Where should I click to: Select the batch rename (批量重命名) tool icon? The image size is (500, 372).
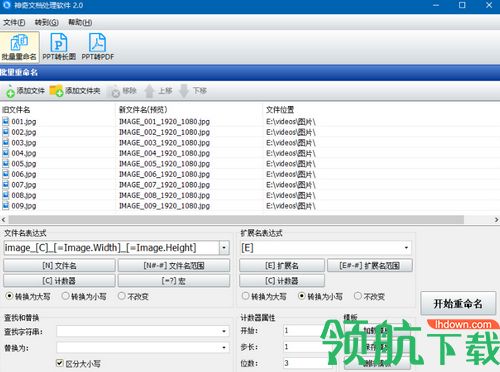click(x=19, y=47)
